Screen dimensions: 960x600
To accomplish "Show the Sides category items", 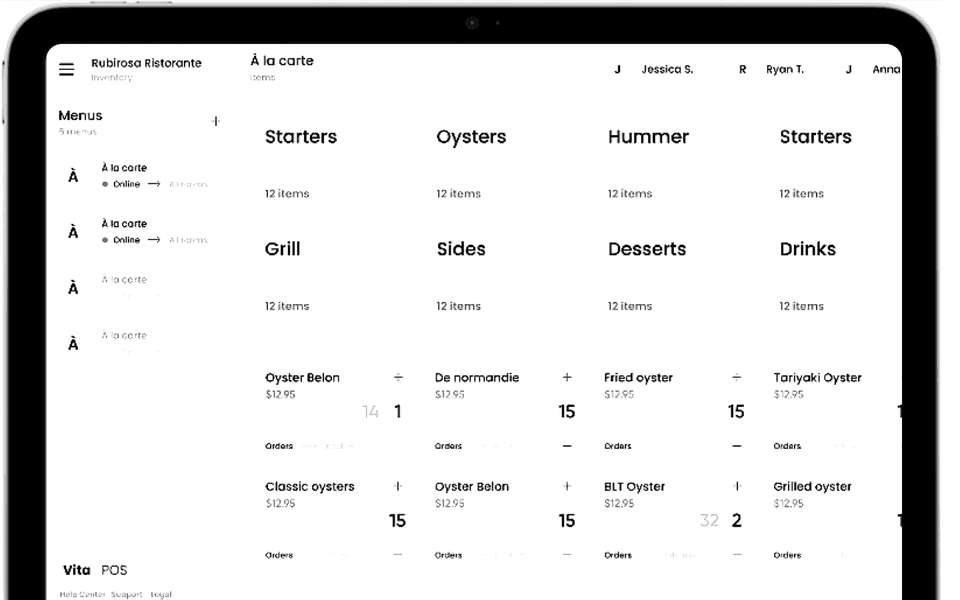I will [461, 249].
